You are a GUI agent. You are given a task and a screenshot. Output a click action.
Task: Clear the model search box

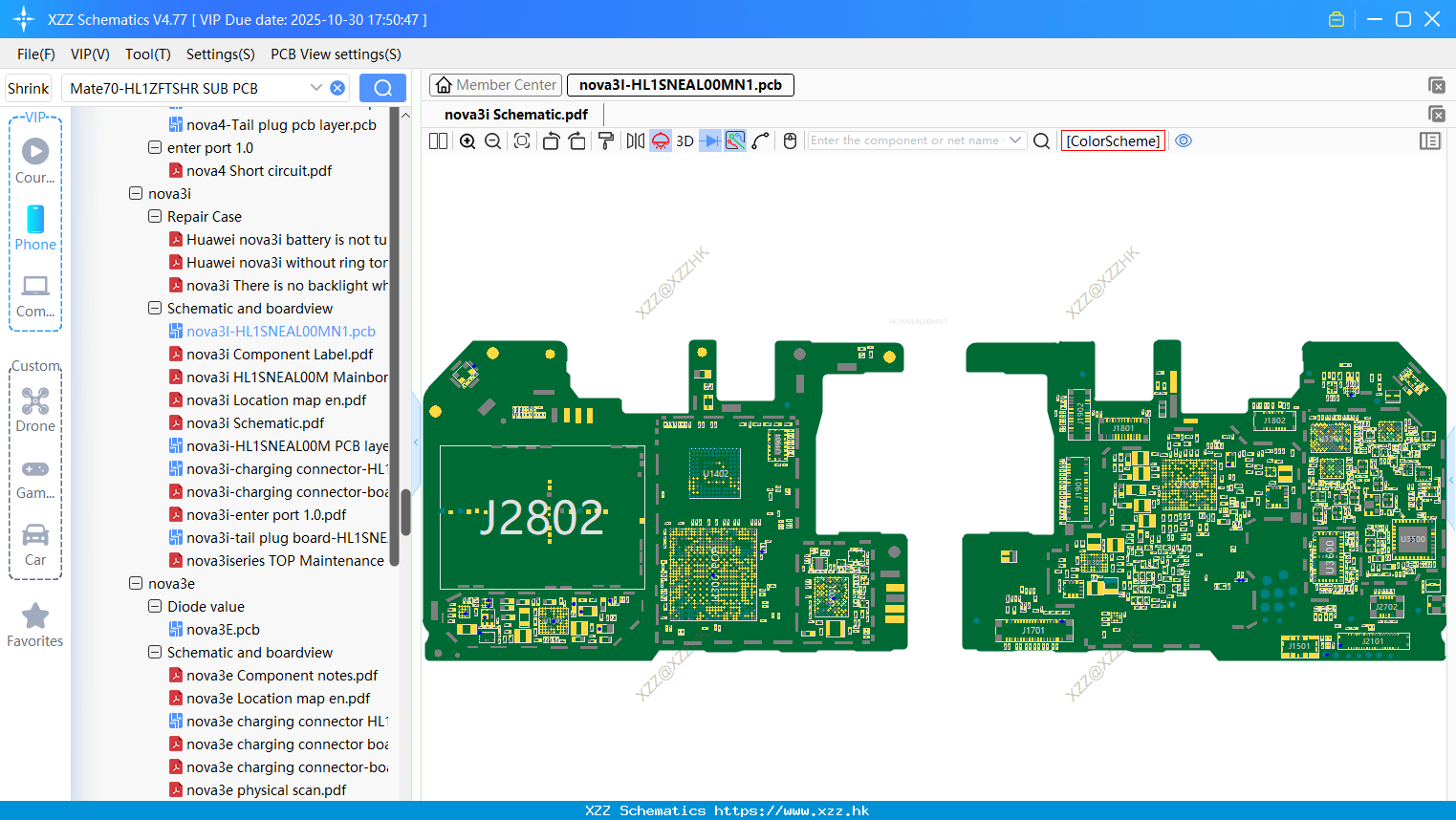[337, 88]
